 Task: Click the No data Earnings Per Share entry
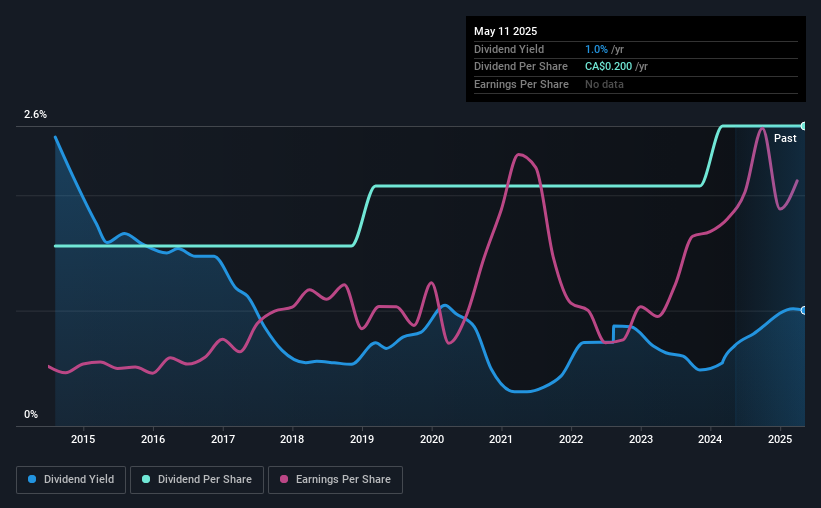click(x=604, y=84)
